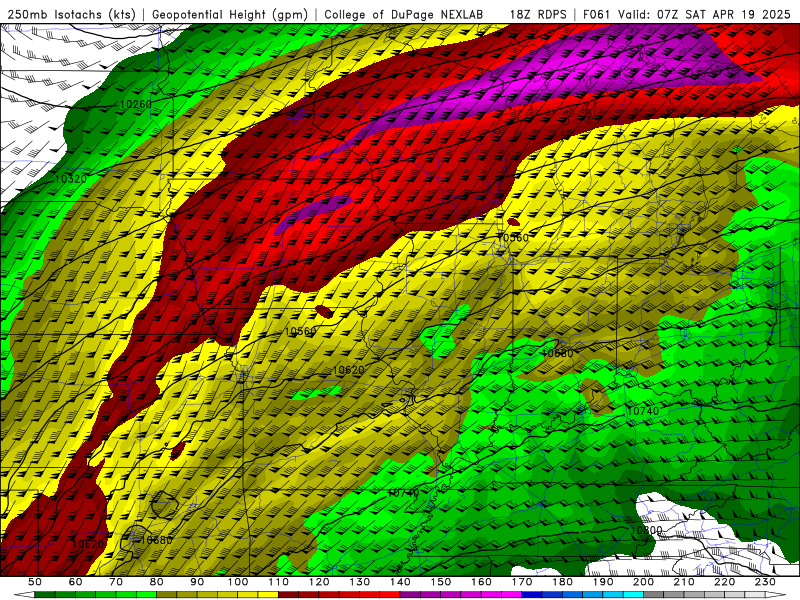Click the 230 value on the color scale
The image size is (800, 600).
[765, 582]
